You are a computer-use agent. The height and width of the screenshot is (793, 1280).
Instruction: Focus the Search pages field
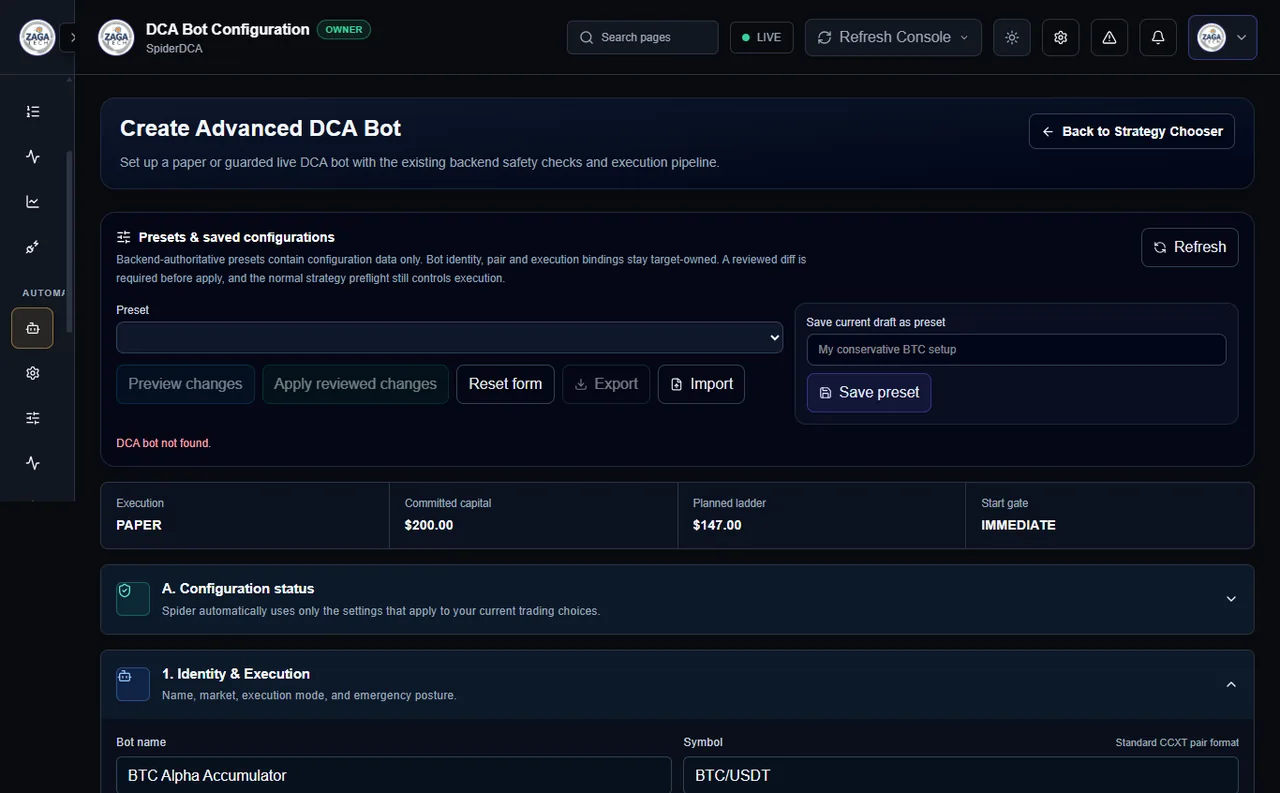point(643,37)
